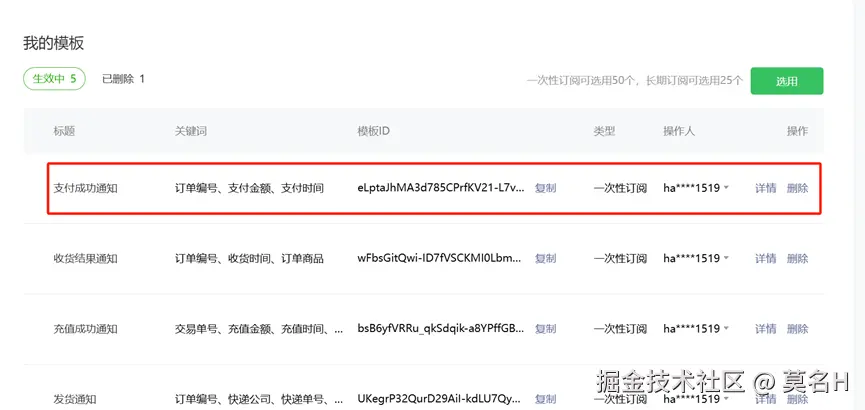This screenshot has height=410, width=865.
Task: Select the 收货结果通知 title text
Action: [x=86, y=258]
